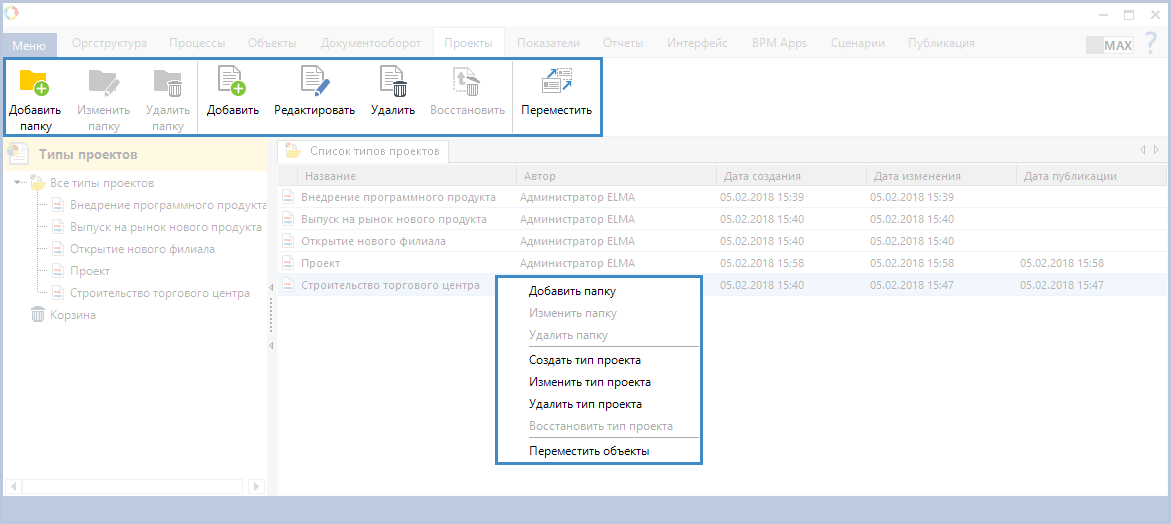Screen dimensions: 1171x524
Task: Click the tree horizontal scrollbar track
Action: coord(134,487)
